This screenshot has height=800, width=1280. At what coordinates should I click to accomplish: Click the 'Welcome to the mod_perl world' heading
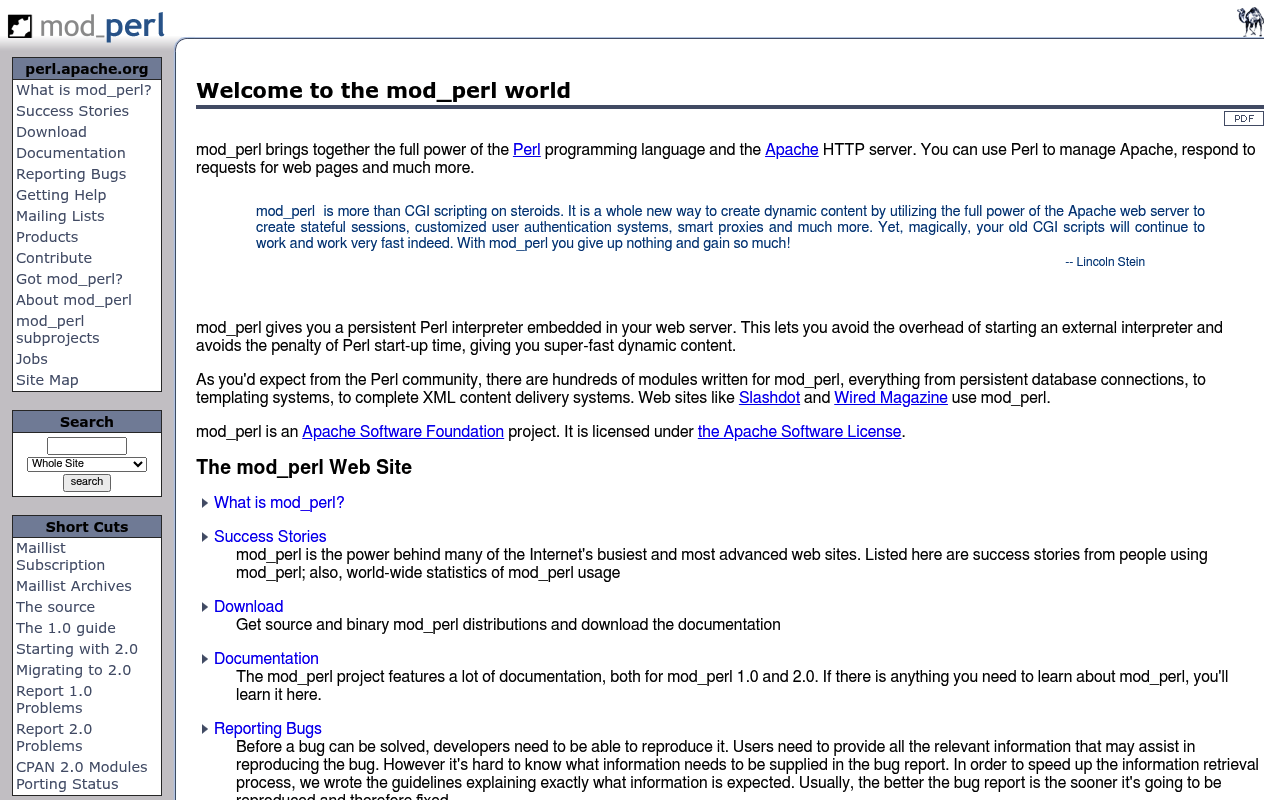coord(383,91)
